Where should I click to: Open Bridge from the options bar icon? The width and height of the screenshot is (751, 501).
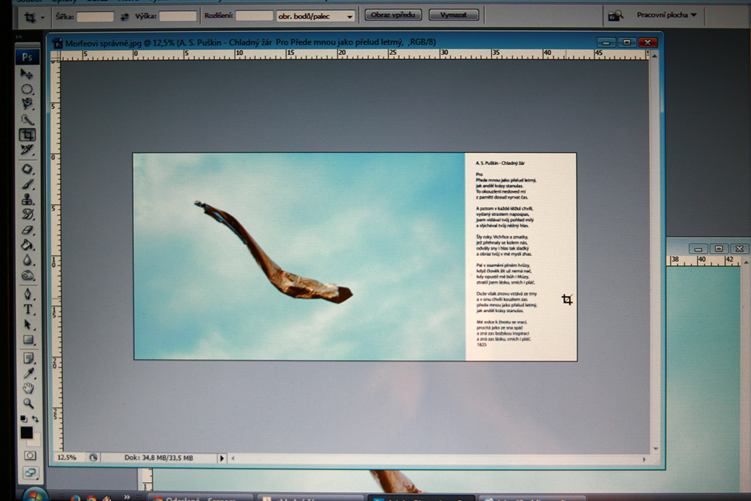click(615, 16)
